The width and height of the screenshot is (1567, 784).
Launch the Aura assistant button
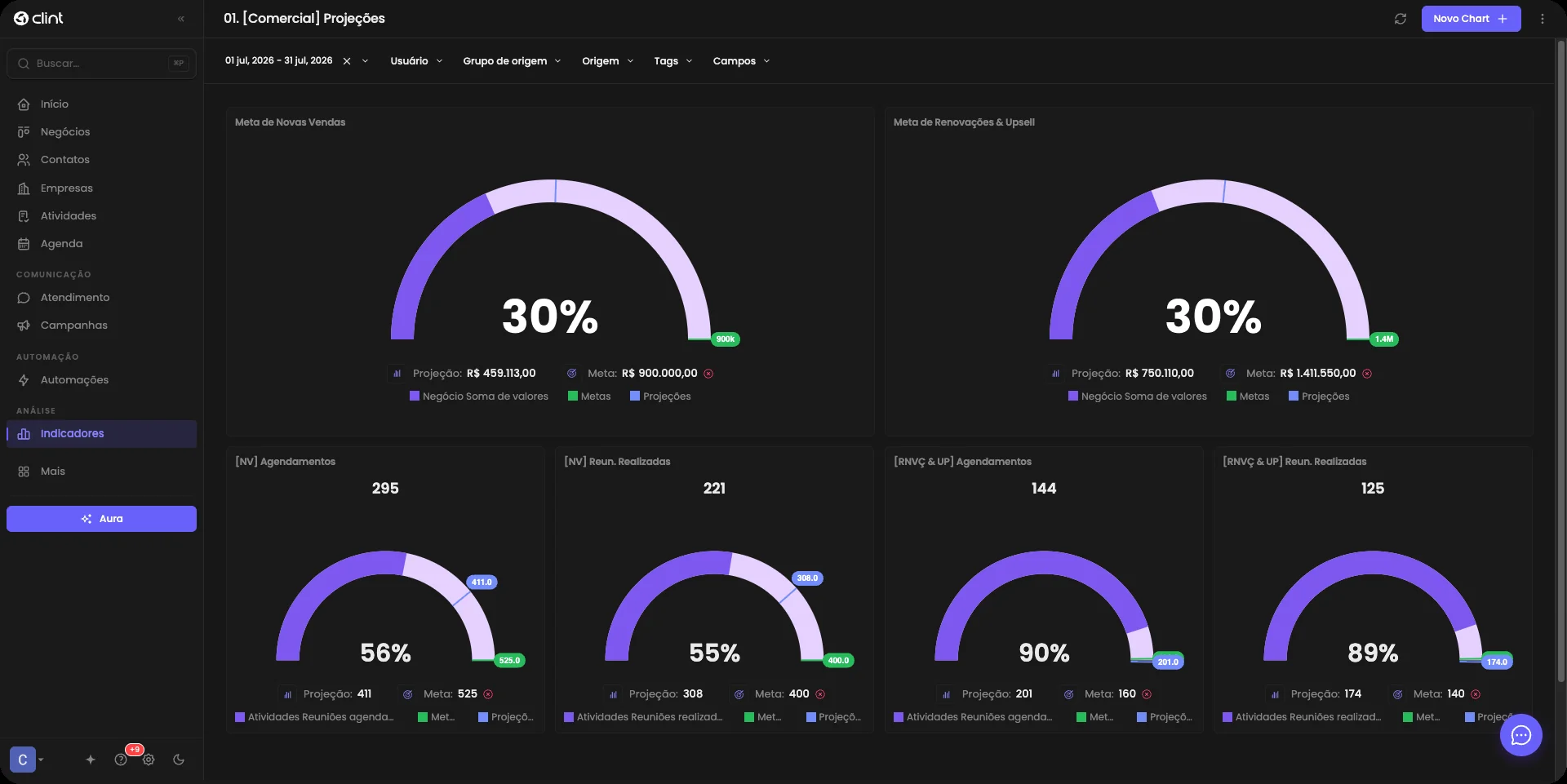pos(102,519)
